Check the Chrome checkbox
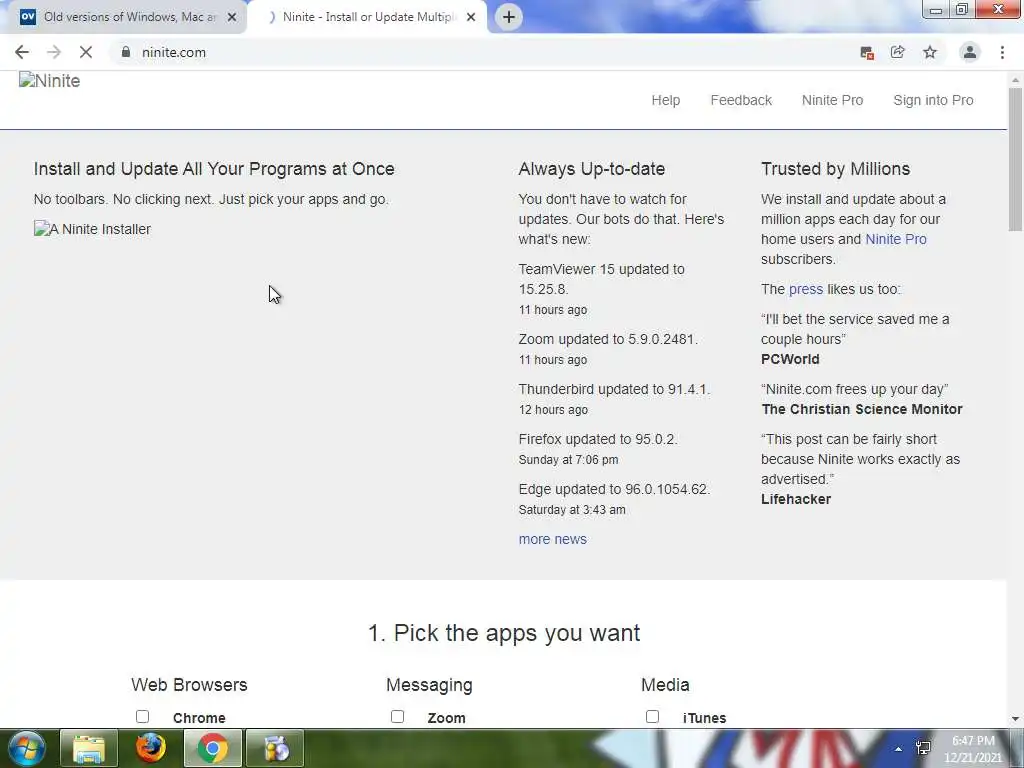The width and height of the screenshot is (1024, 768). coord(142,716)
